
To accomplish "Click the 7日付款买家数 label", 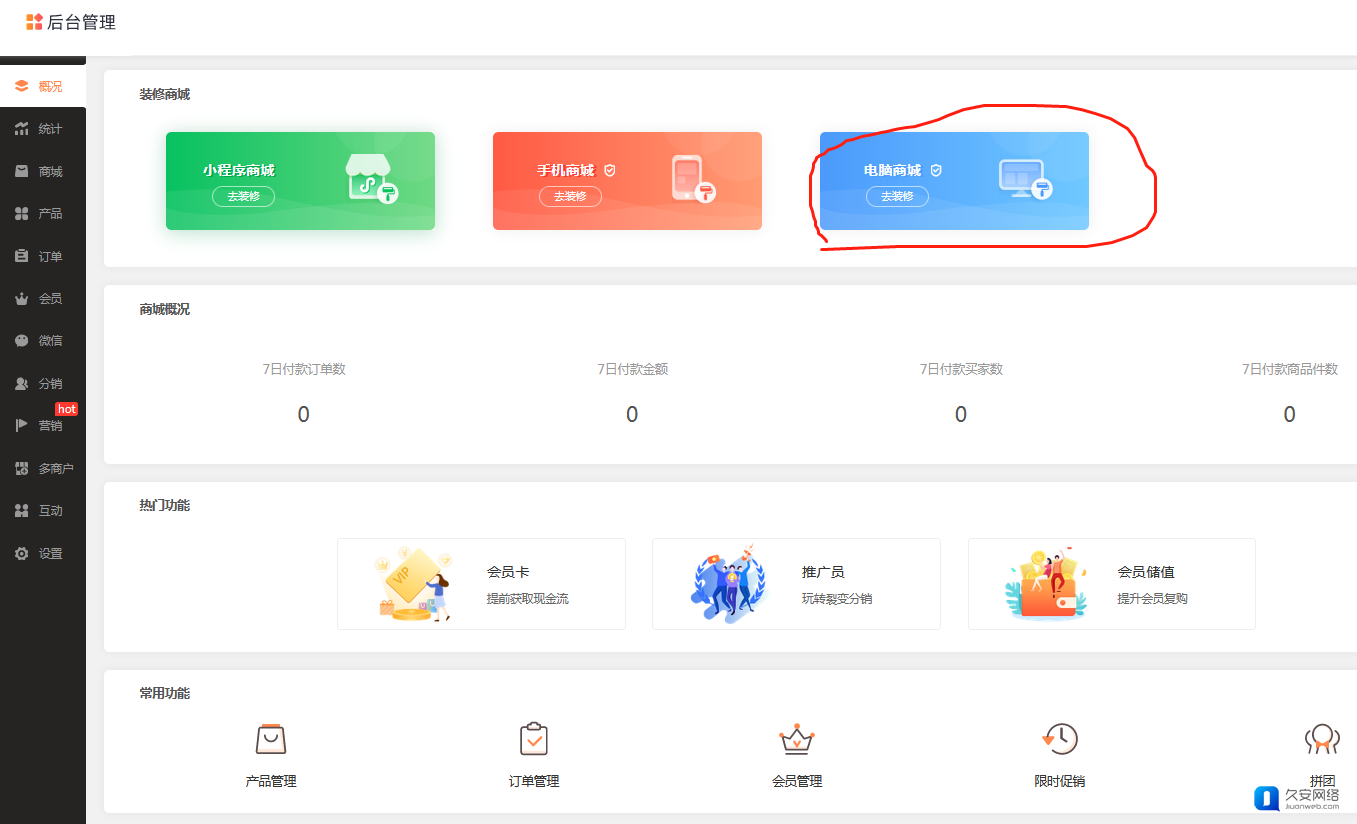I will coord(961,369).
